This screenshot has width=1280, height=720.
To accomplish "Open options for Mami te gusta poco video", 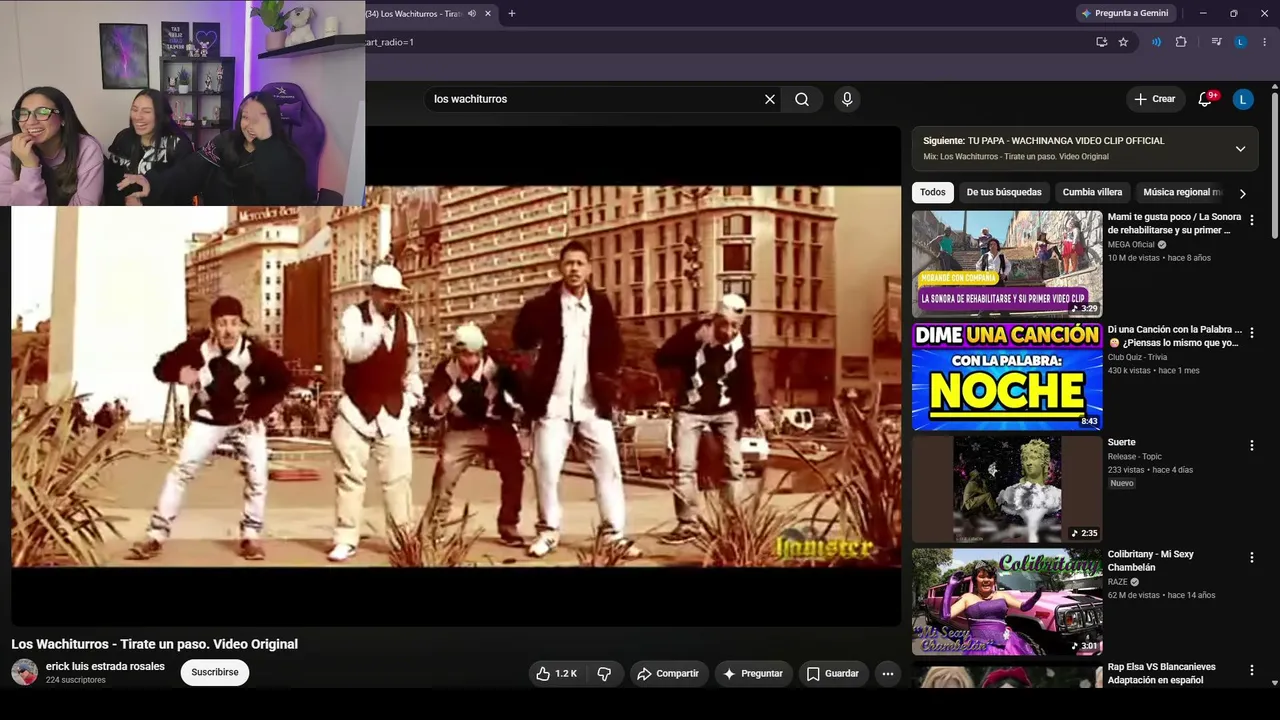I will 1251,220.
